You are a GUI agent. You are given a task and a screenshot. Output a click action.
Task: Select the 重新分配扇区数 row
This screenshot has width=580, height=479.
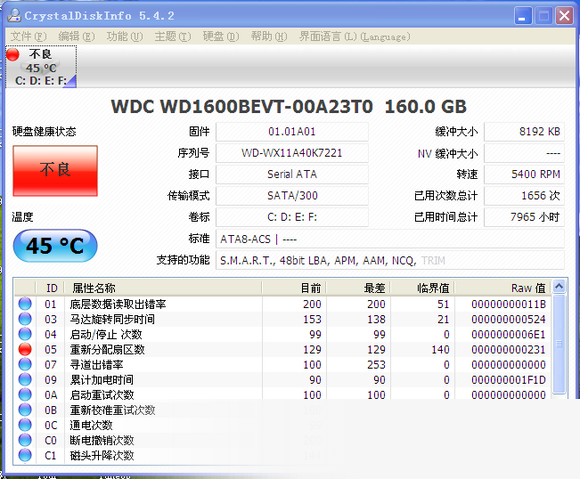click(283, 350)
